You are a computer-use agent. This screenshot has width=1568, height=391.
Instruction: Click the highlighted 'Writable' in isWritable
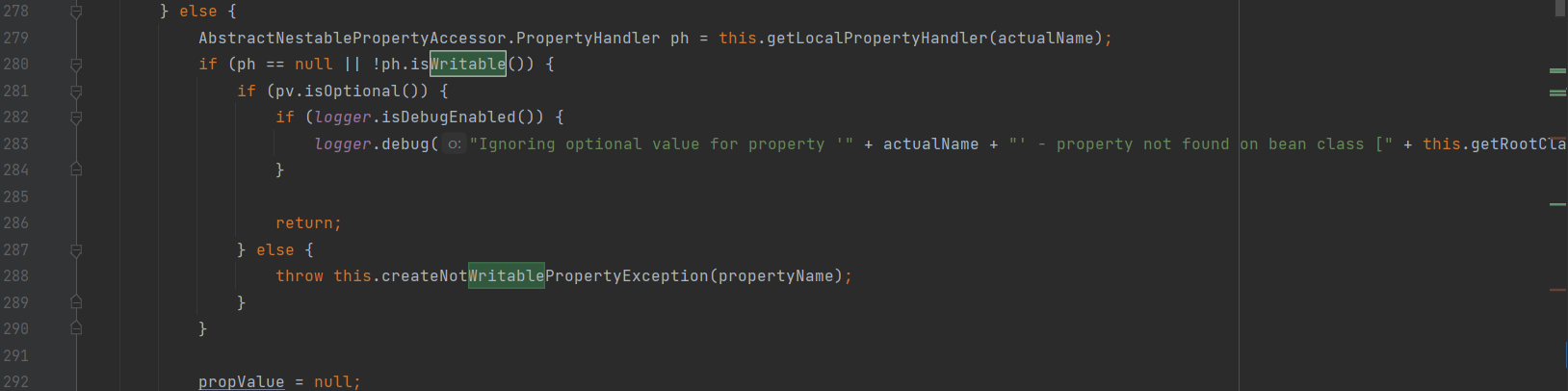click(468, 65)
